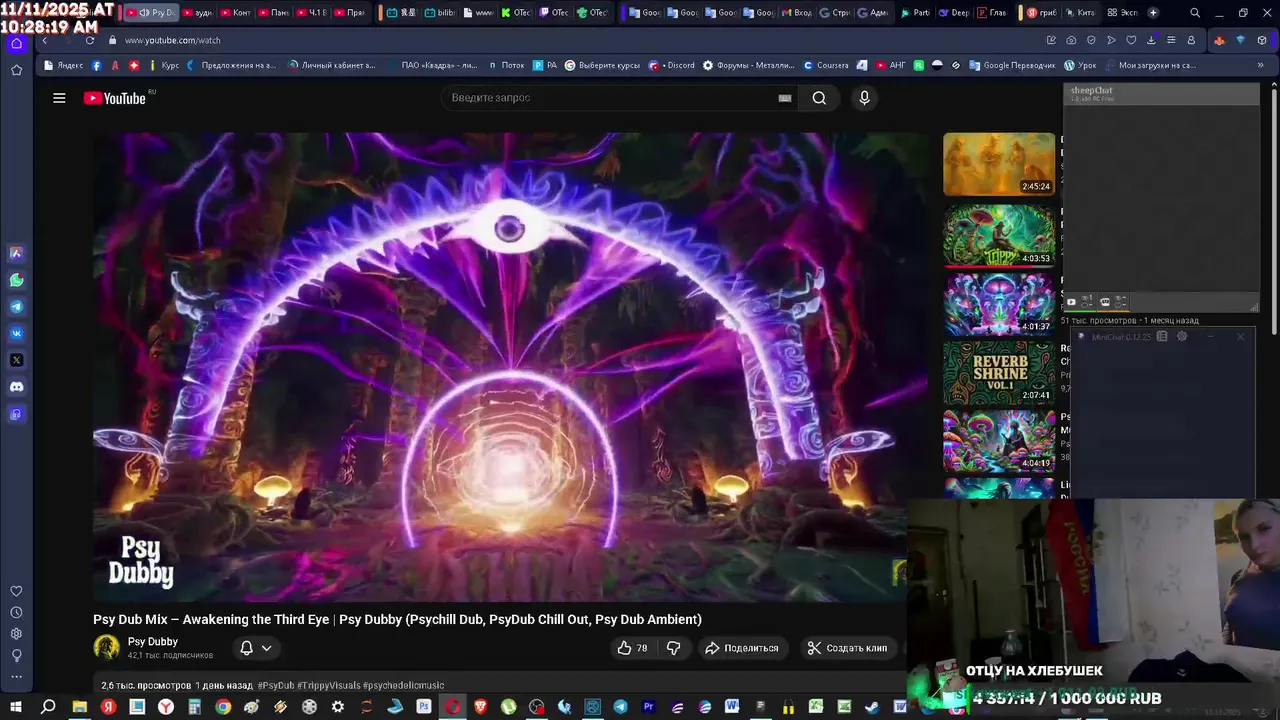Open the MiniChat settings gear icon
The height and width of the screenshot is (720, 1280).
pos(1182,337)
